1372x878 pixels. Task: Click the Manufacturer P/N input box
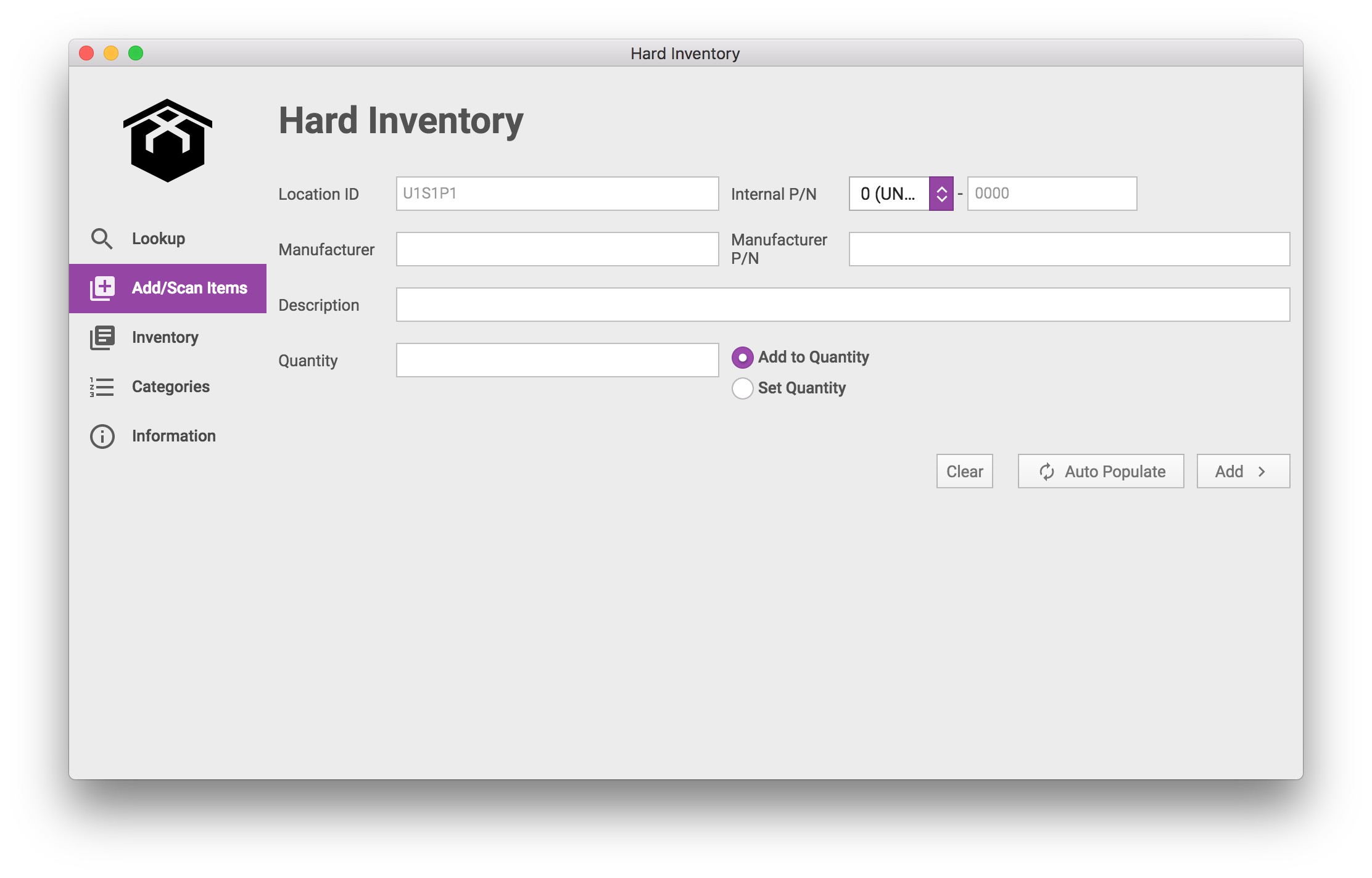click(x=1069, y=249)
